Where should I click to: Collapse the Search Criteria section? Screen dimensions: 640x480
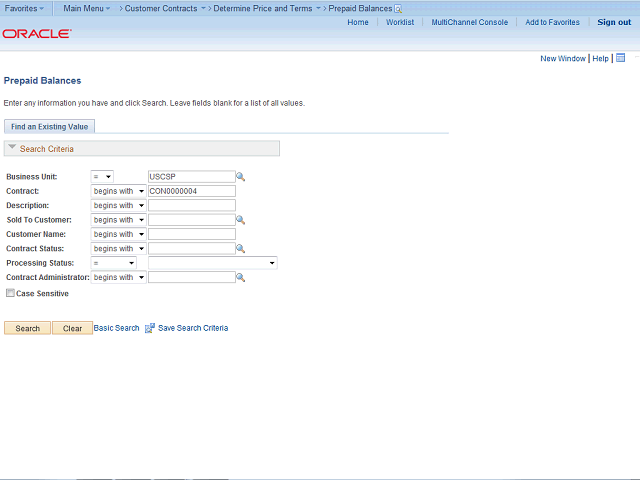click(12, 147)
